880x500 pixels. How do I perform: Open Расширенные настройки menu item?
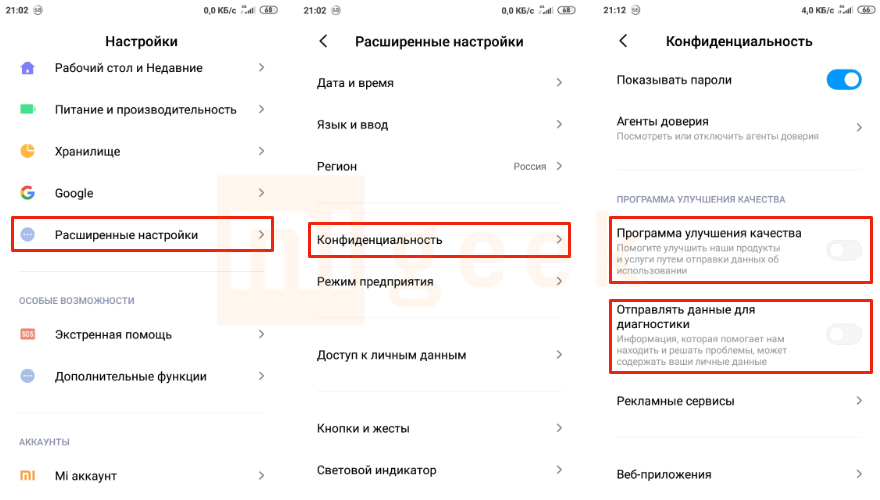click(x=140, y=235)
